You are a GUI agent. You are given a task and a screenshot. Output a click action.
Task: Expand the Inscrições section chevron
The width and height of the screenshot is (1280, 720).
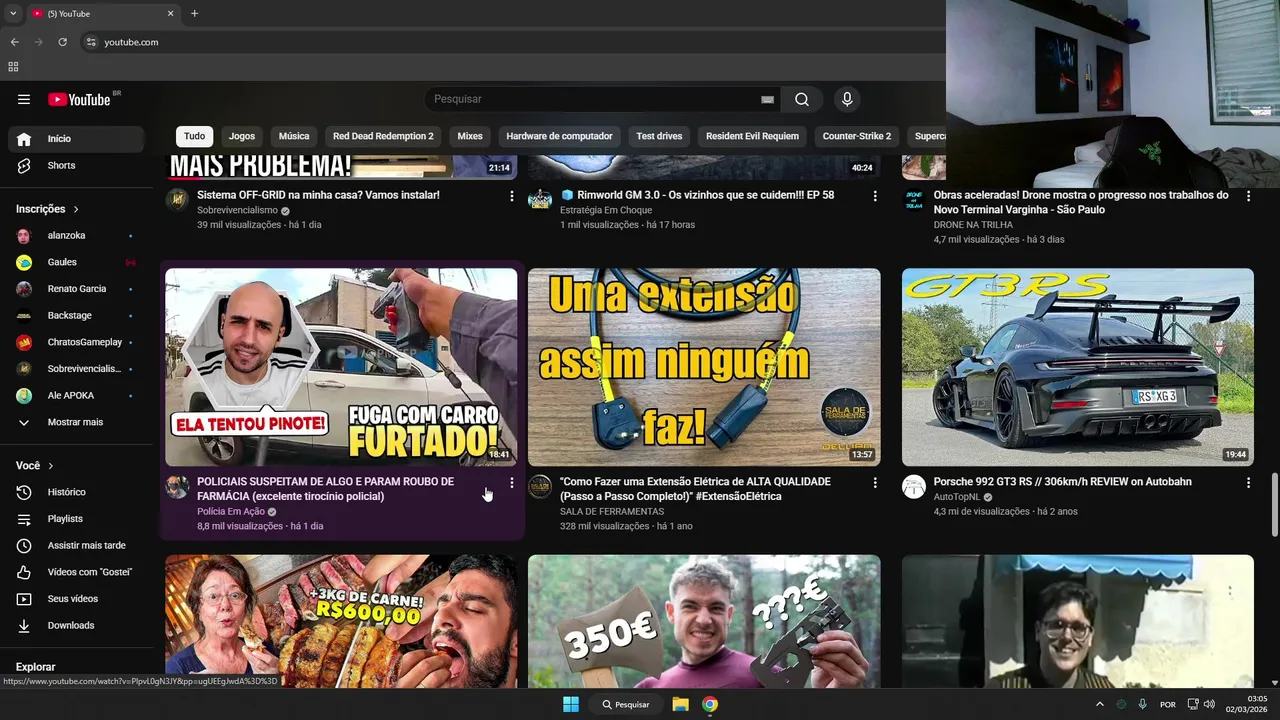point(76,209)
